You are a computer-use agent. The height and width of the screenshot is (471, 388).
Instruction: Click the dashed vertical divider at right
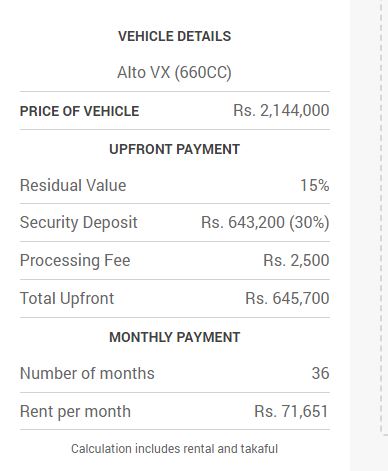[x=382, y=217]
